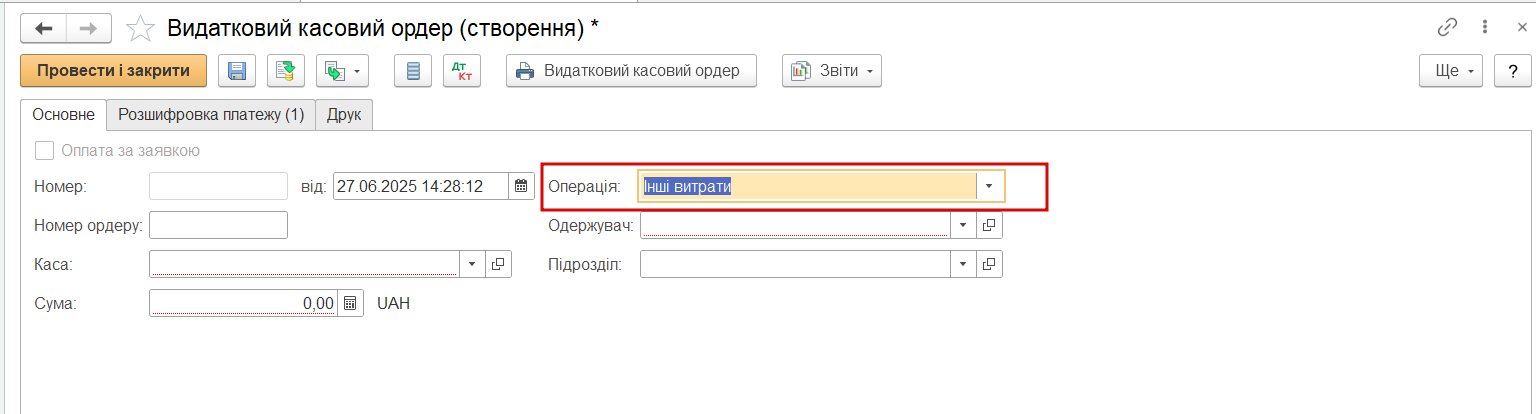
Task: Open the Звіти reports dropdown
Action: [832, 71]
